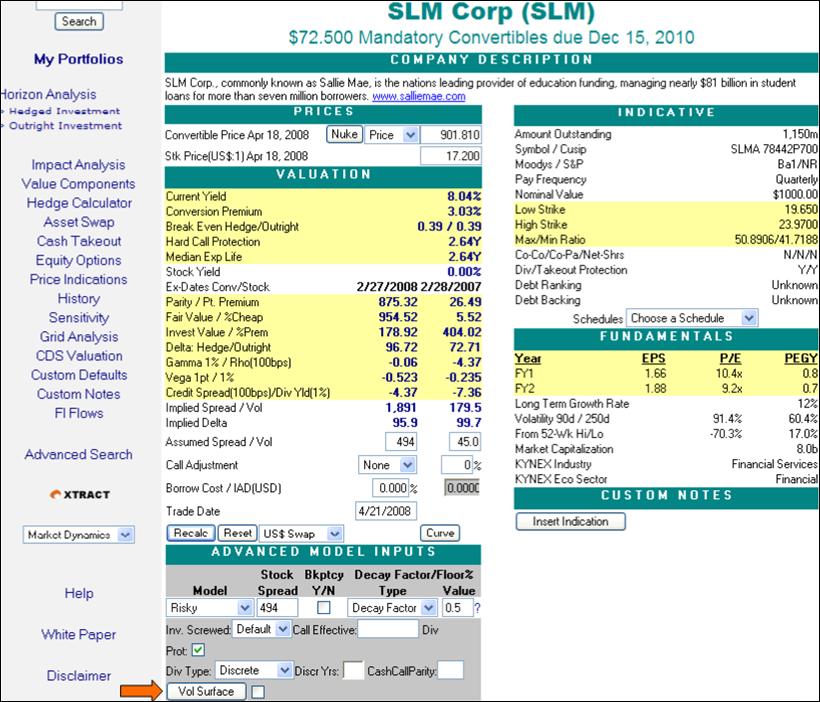
Task: Visit www.salliemae.com link
Action: (x=419, y=96)
